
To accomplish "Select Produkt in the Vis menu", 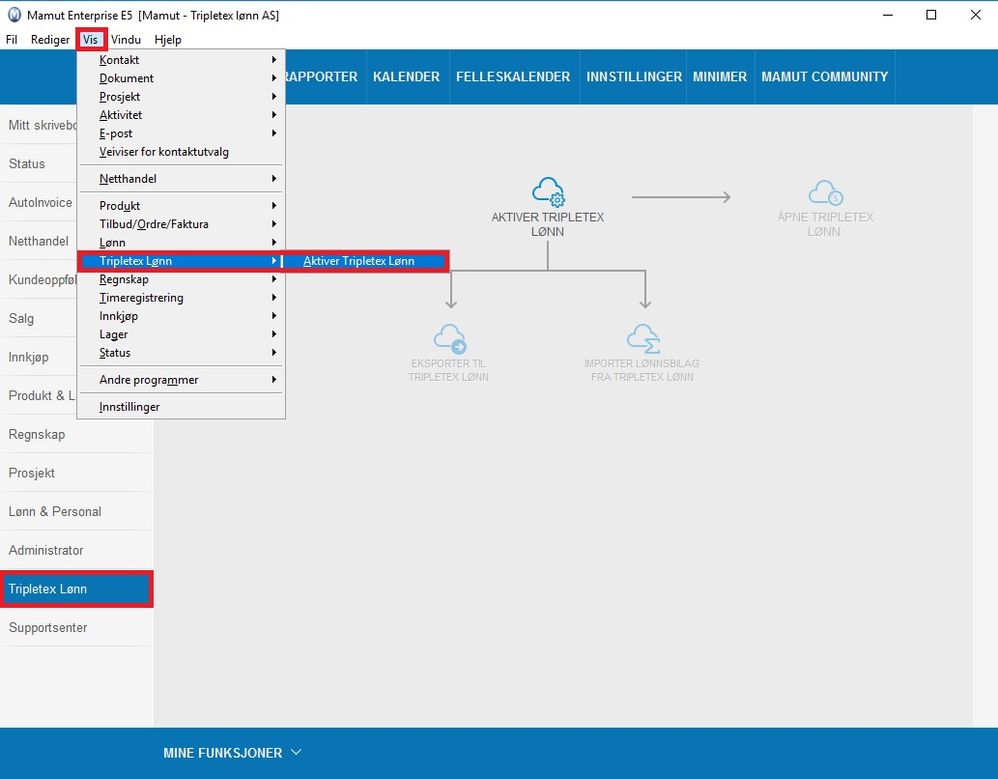I will pyautogui.click(x=181, y=206).
